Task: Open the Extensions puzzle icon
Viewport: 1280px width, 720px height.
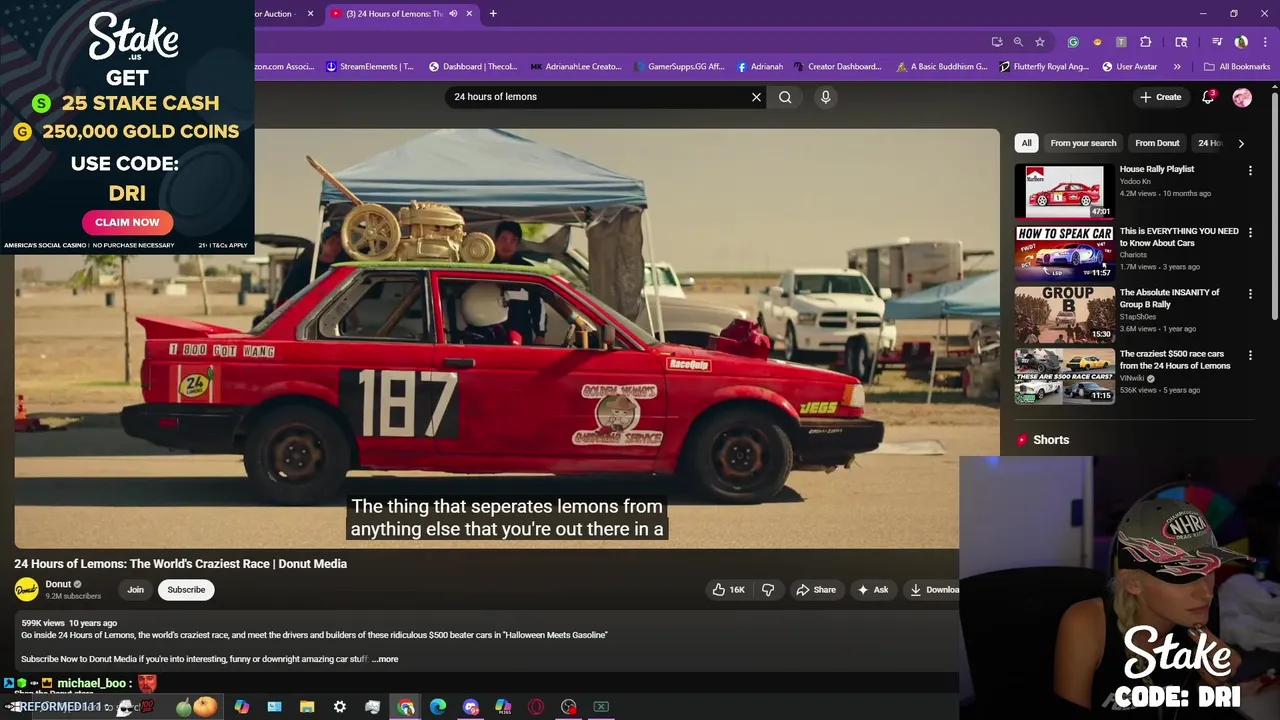Action: point(1146,42)
